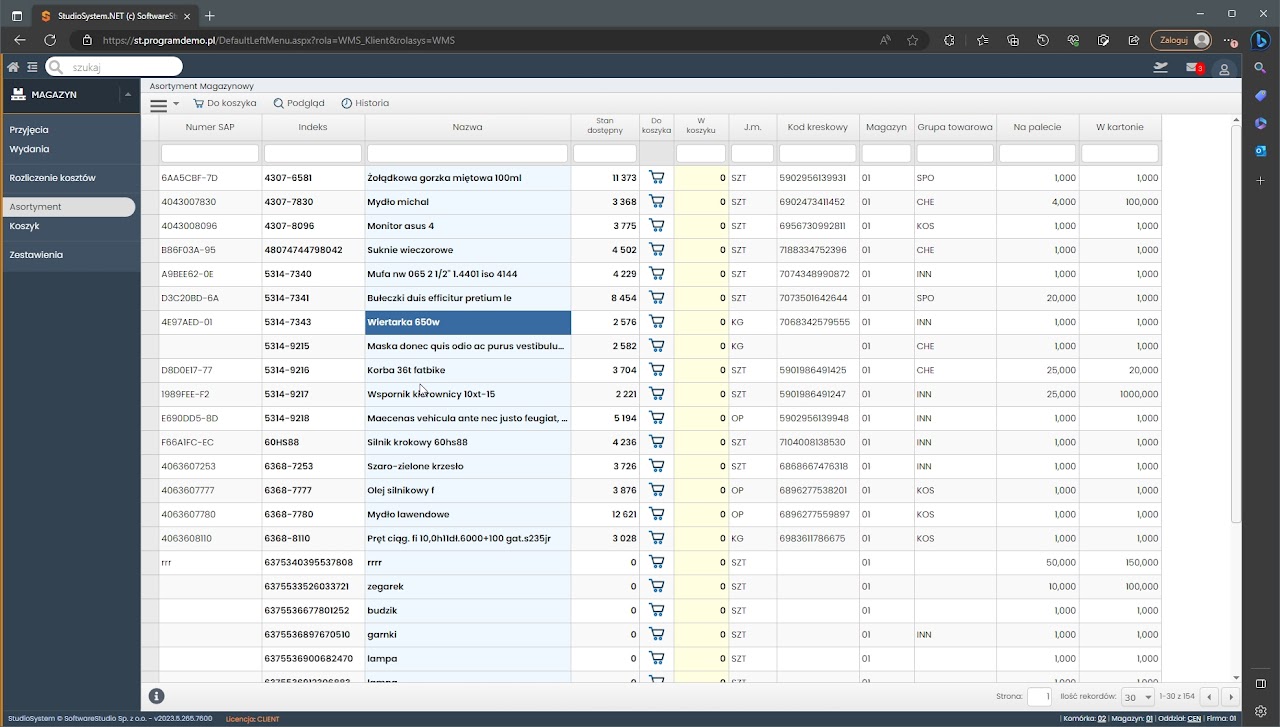
Task: Click the home icon in top bar
Action: (13, 67)
